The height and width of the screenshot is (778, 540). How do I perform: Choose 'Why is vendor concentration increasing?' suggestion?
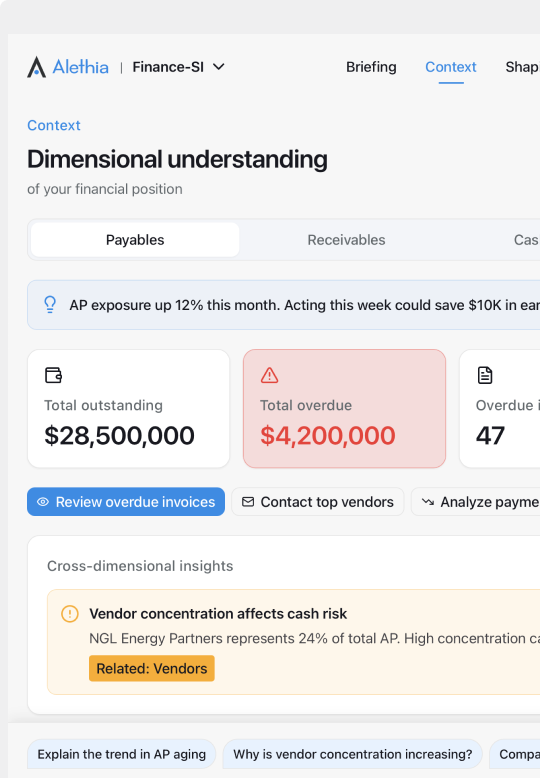point(353,754)
